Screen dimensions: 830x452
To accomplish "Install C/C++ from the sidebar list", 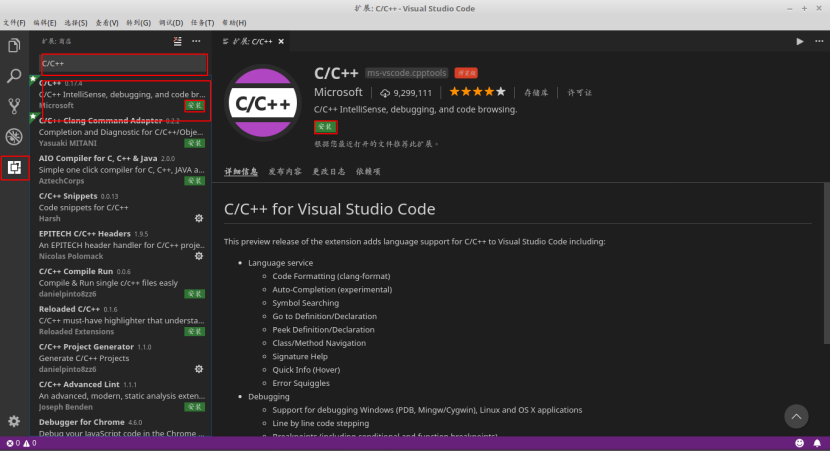I will coord(195,105).
